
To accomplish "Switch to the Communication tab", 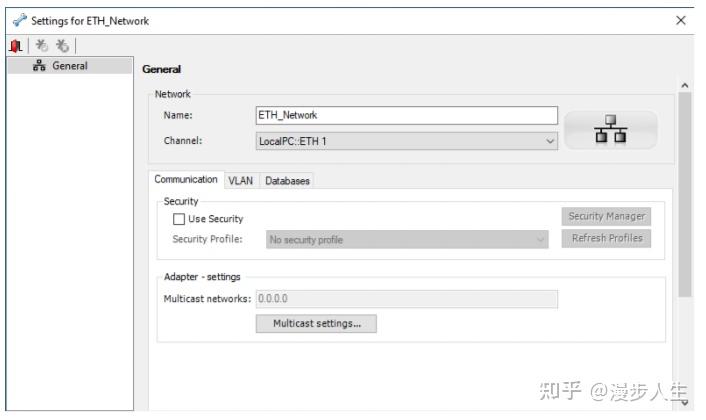I will click(186, 180).
